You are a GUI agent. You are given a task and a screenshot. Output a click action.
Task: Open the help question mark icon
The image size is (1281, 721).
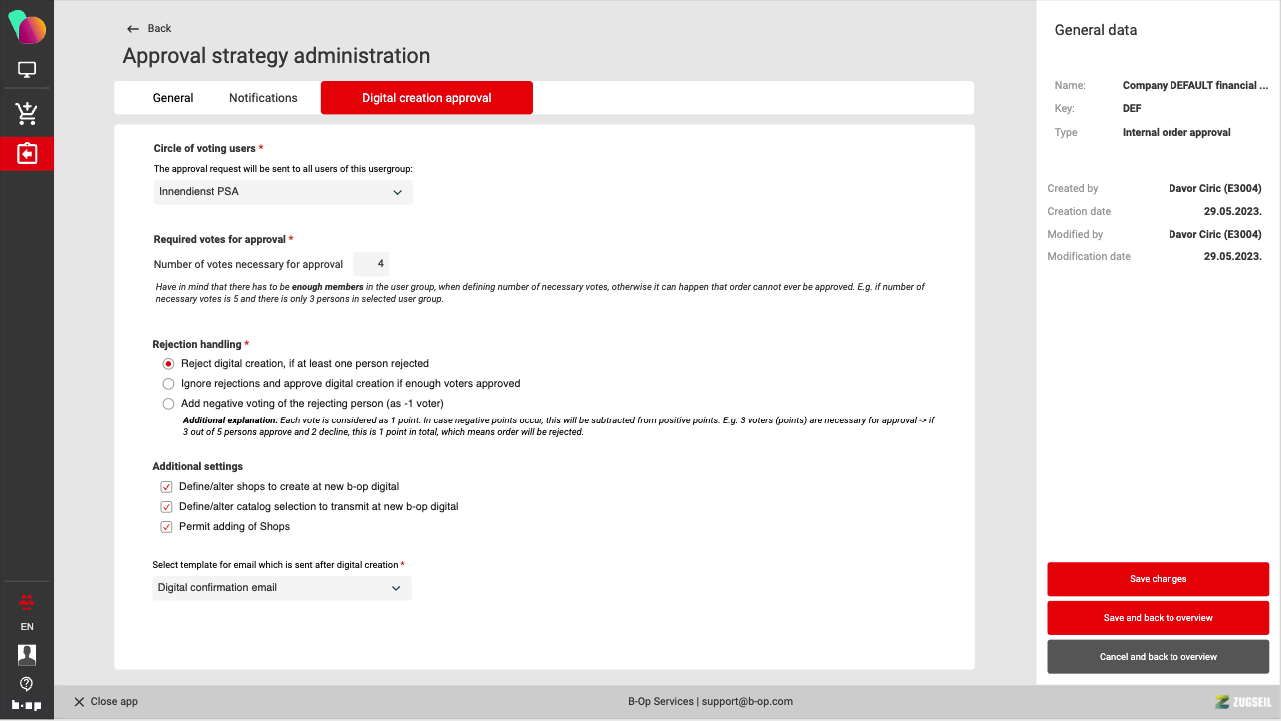pyautogui.click(x=27, y=684)
